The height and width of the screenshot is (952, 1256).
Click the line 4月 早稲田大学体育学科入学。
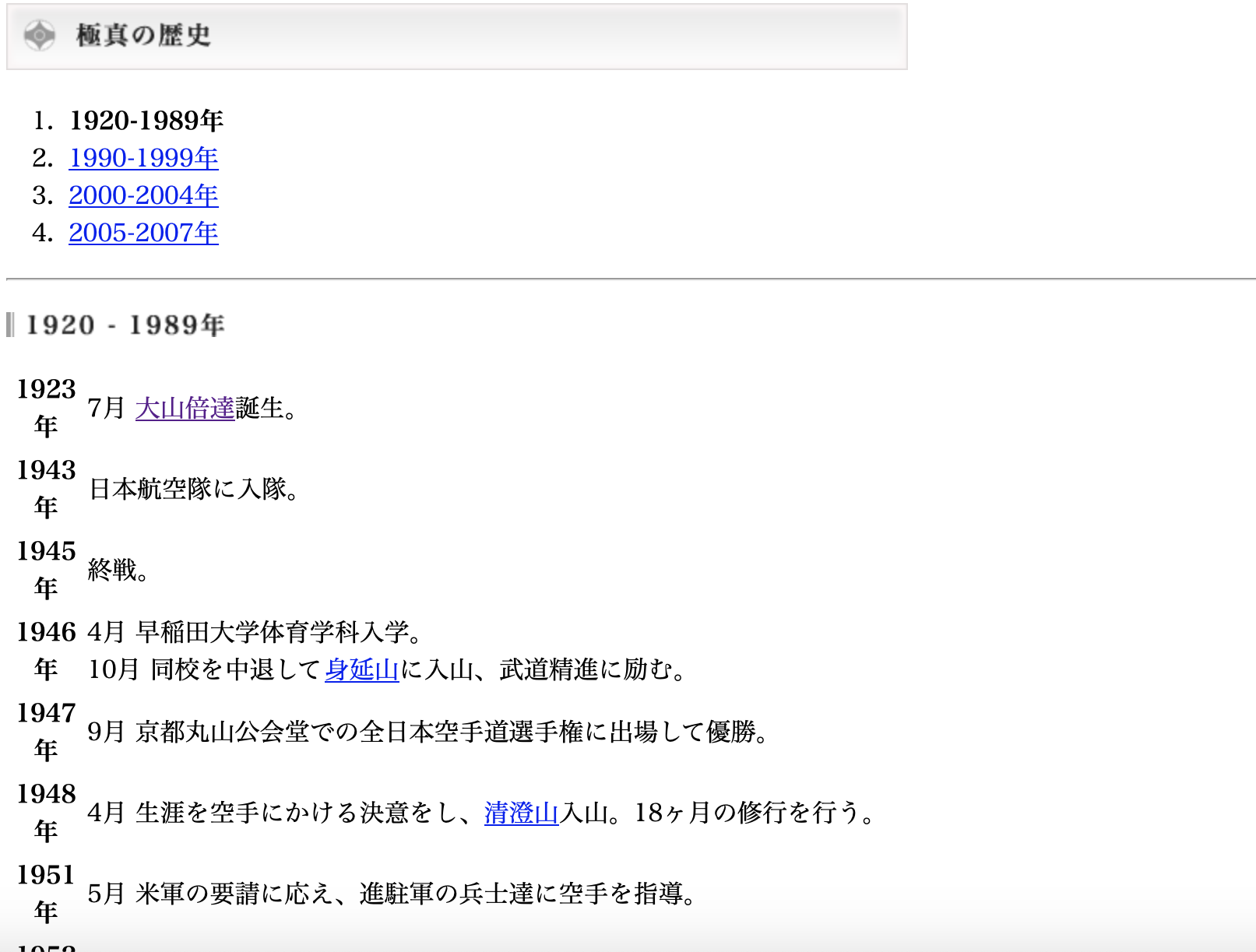pyautogui.click(x=255, y=632)
